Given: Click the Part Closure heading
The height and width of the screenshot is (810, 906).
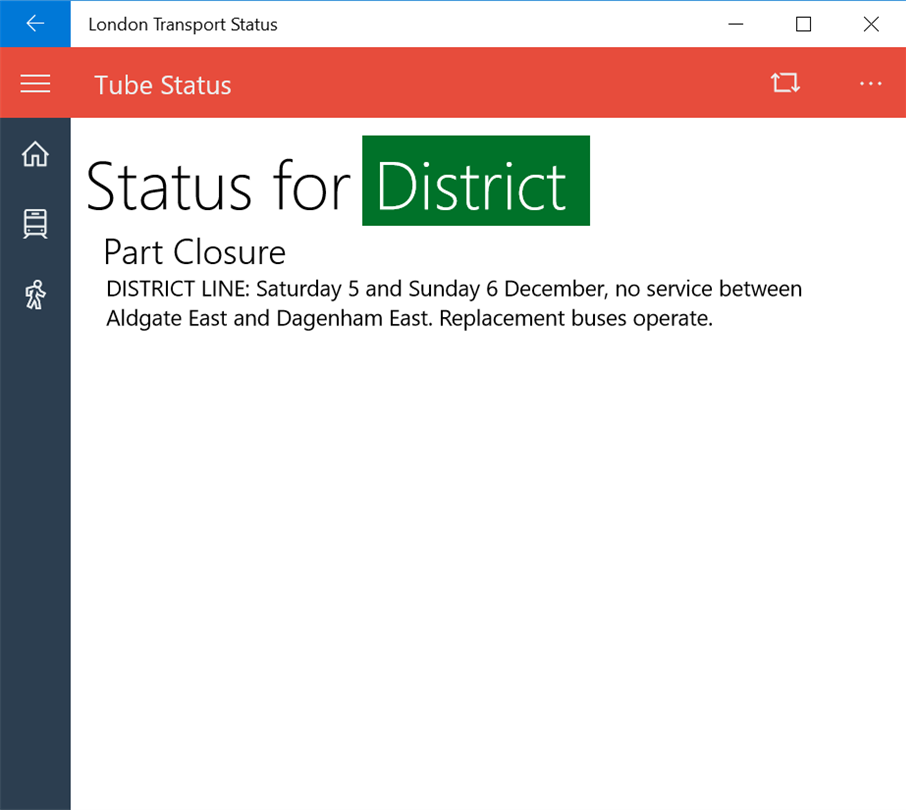Looking at the screenshot, I should coord(195,252).
